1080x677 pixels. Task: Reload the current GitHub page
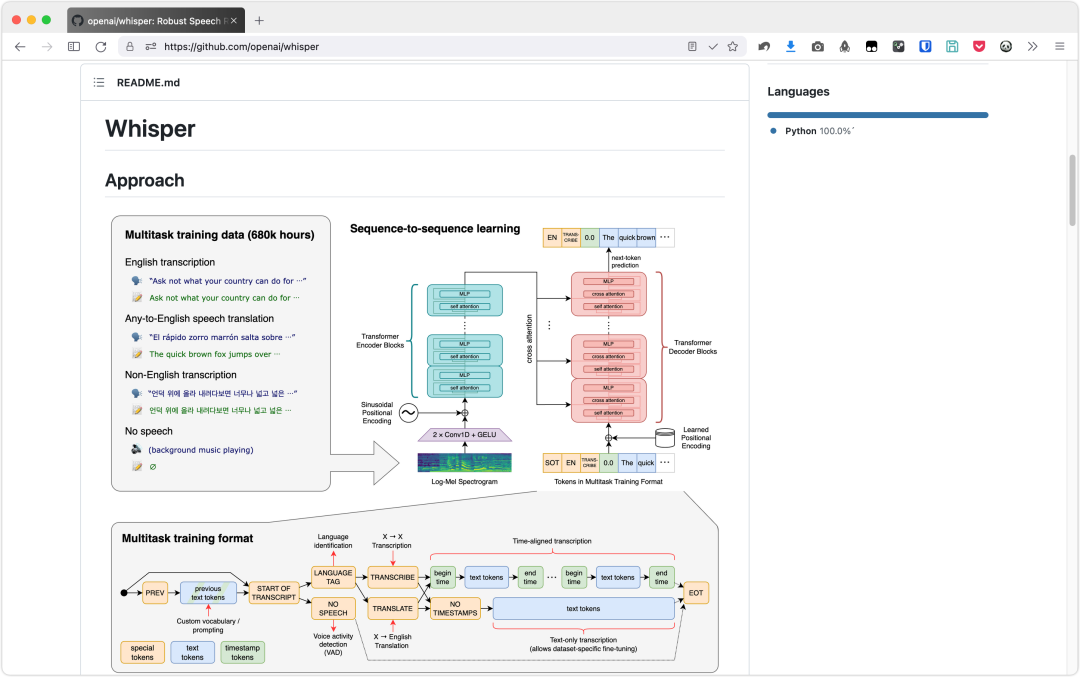[x=101, y=46]
